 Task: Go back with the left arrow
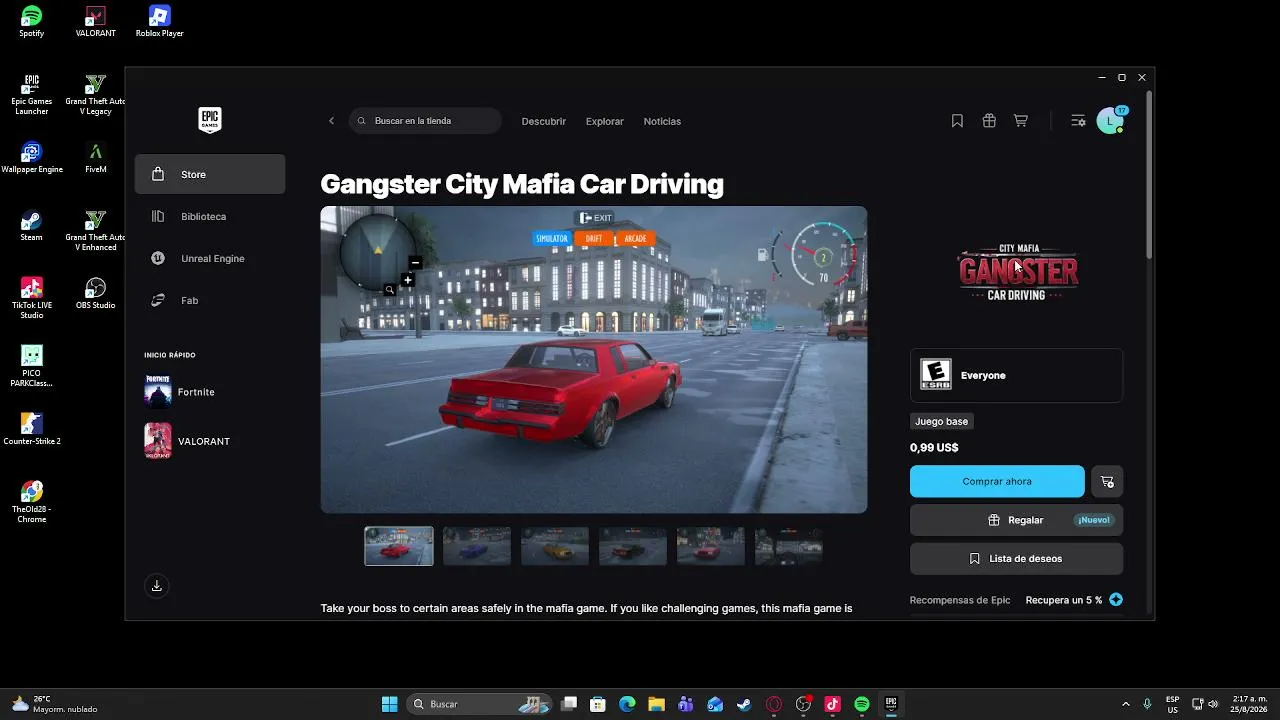pos(332,121)
